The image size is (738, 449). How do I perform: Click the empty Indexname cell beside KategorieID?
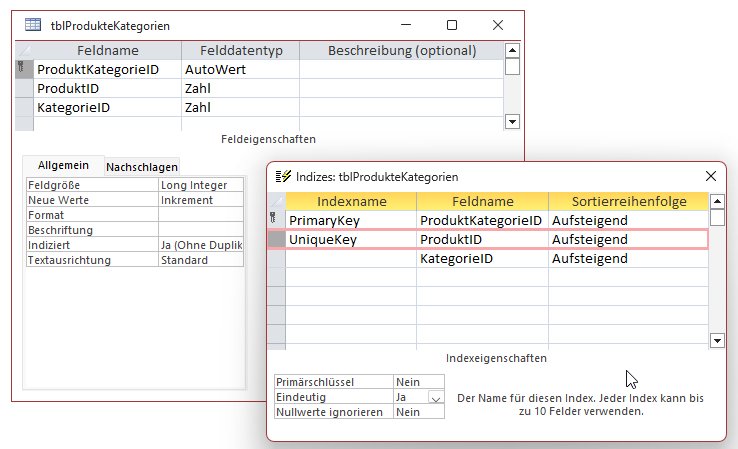click(x=351, y=258)
